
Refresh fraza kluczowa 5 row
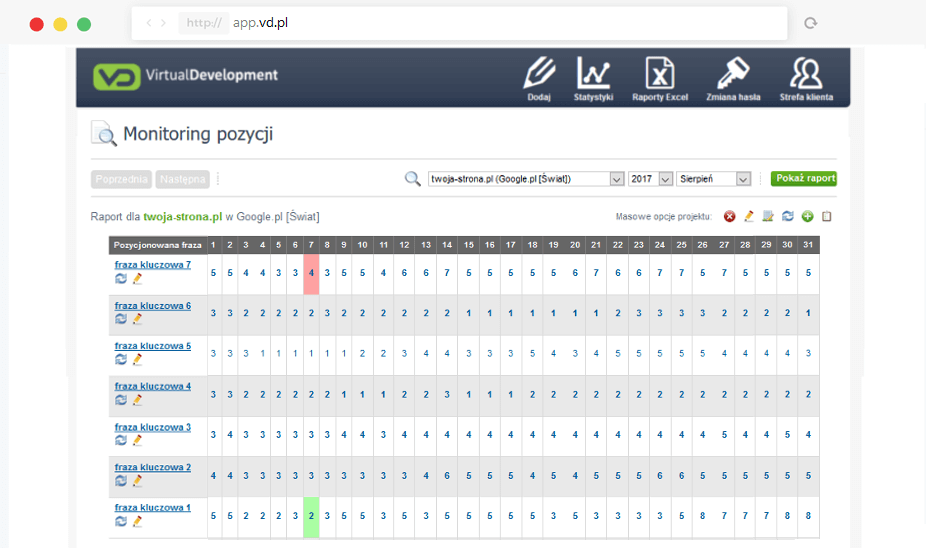(x=120, y=359)
